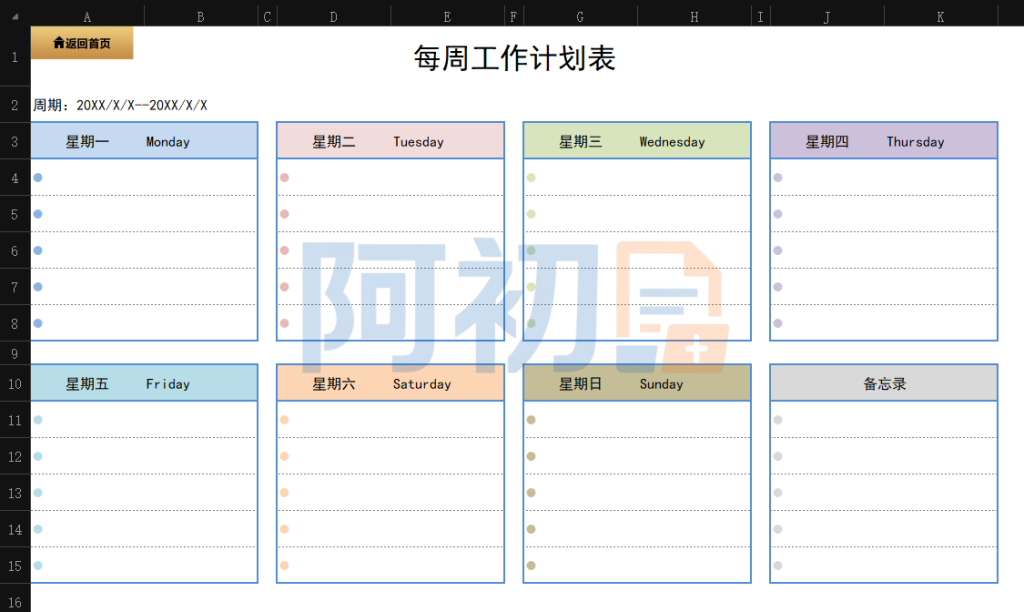Click Saturday's first task line in row 11
1024x612 pixels.
point(391,419)
